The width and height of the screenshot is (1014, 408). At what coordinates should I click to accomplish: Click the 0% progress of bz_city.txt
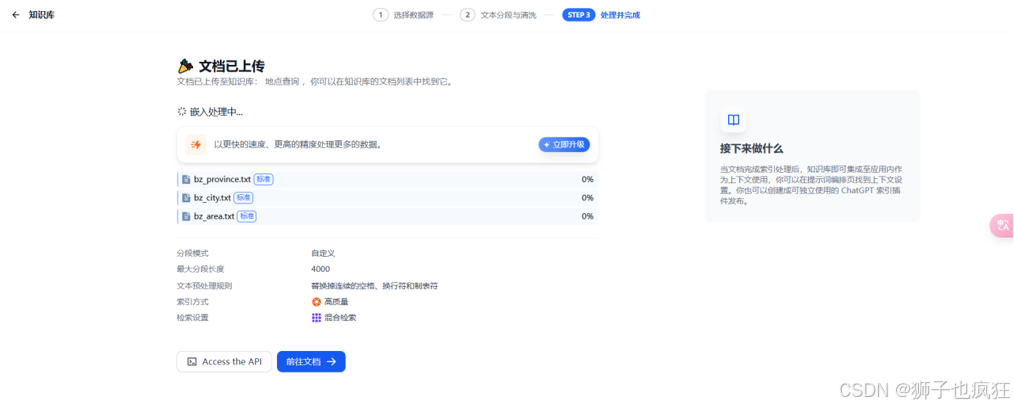click(x=587, y=198)
